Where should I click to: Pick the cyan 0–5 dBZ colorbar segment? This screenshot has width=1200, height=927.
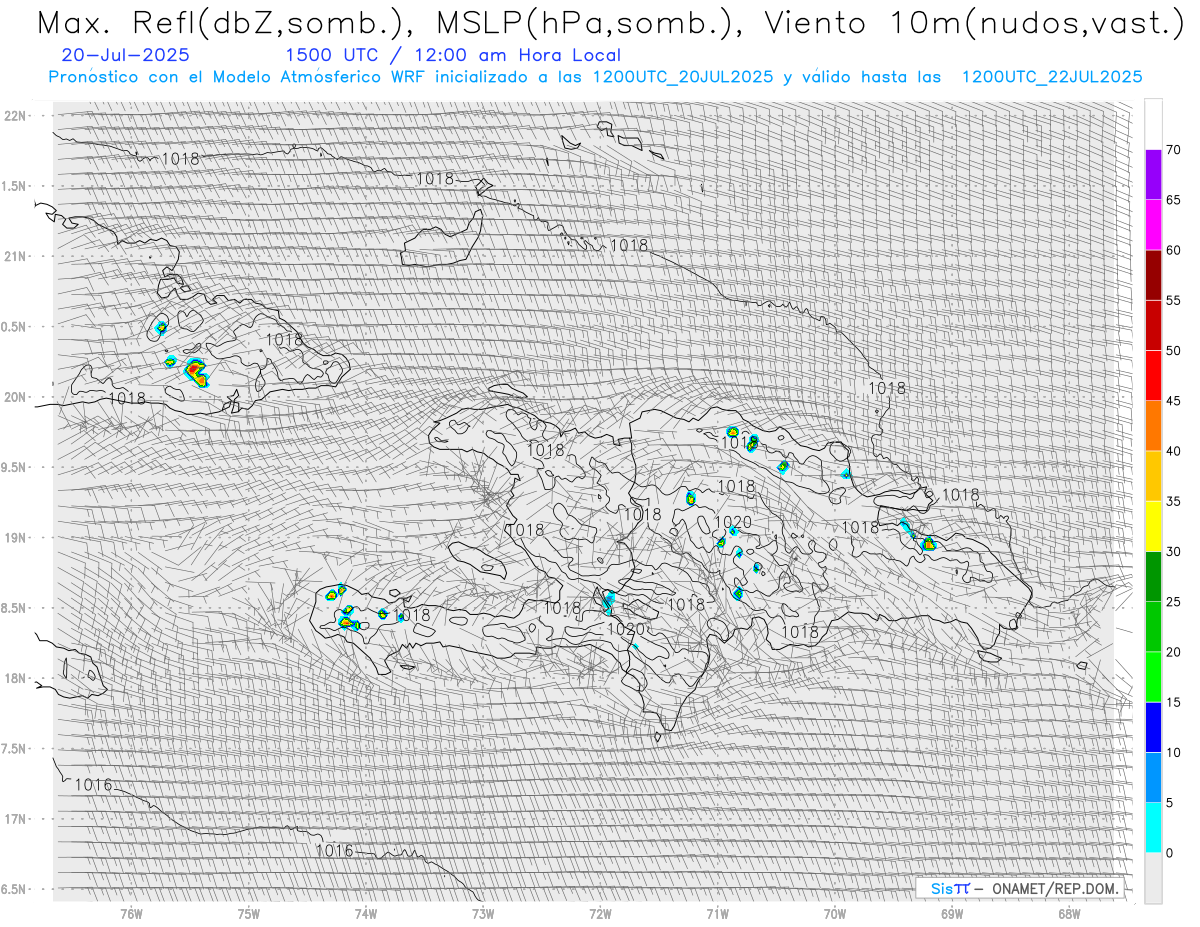pos(1153,827)
